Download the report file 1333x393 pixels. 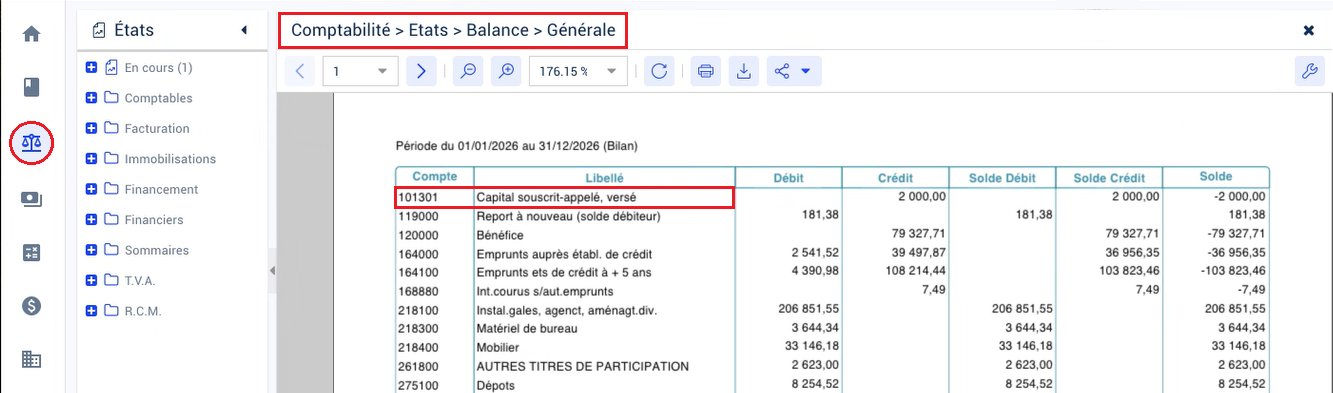743,71
